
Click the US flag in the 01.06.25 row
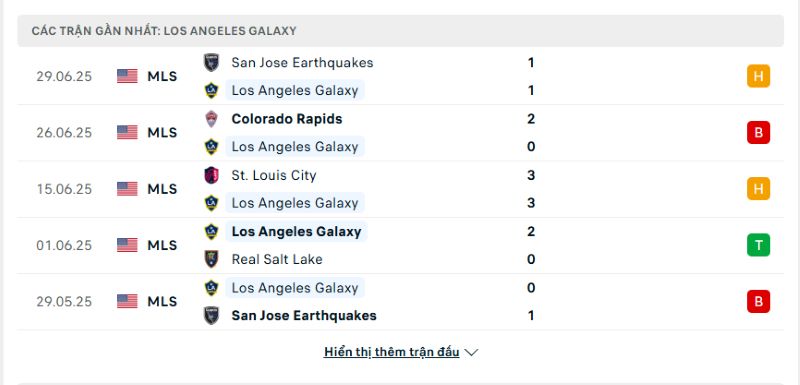tap(127, 245)
